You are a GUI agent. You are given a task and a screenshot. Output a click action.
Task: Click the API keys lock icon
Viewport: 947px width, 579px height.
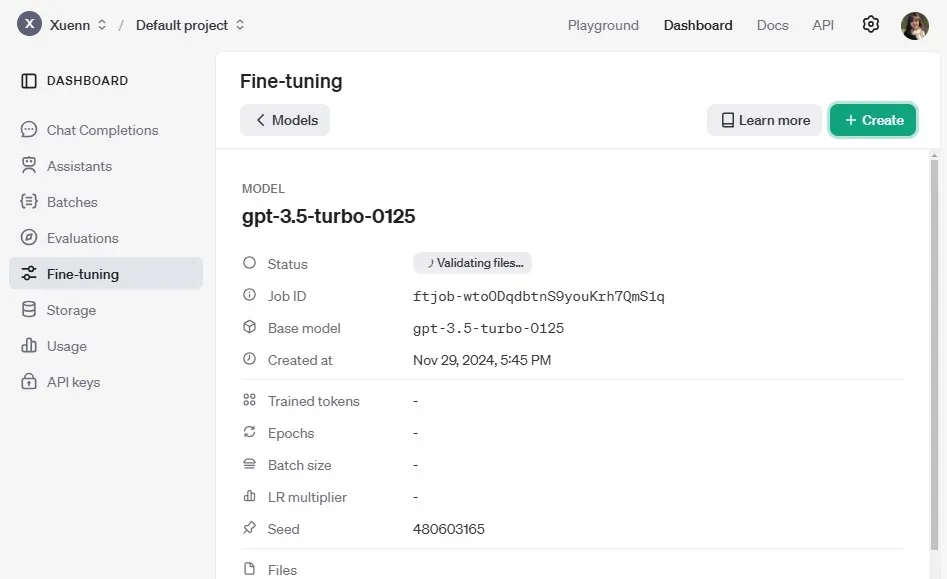click(x=28, y=382)
